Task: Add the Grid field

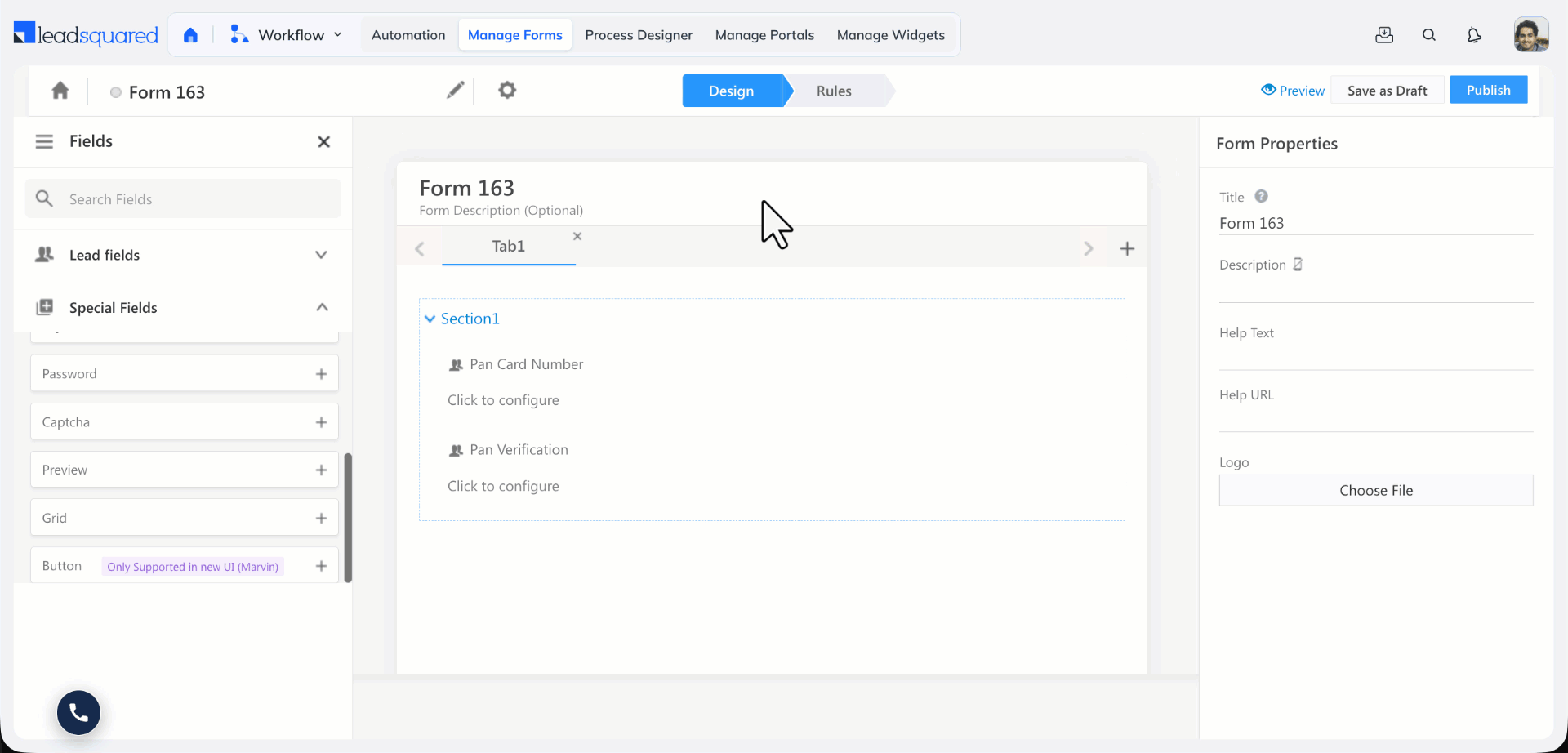Action: [321, 519]
